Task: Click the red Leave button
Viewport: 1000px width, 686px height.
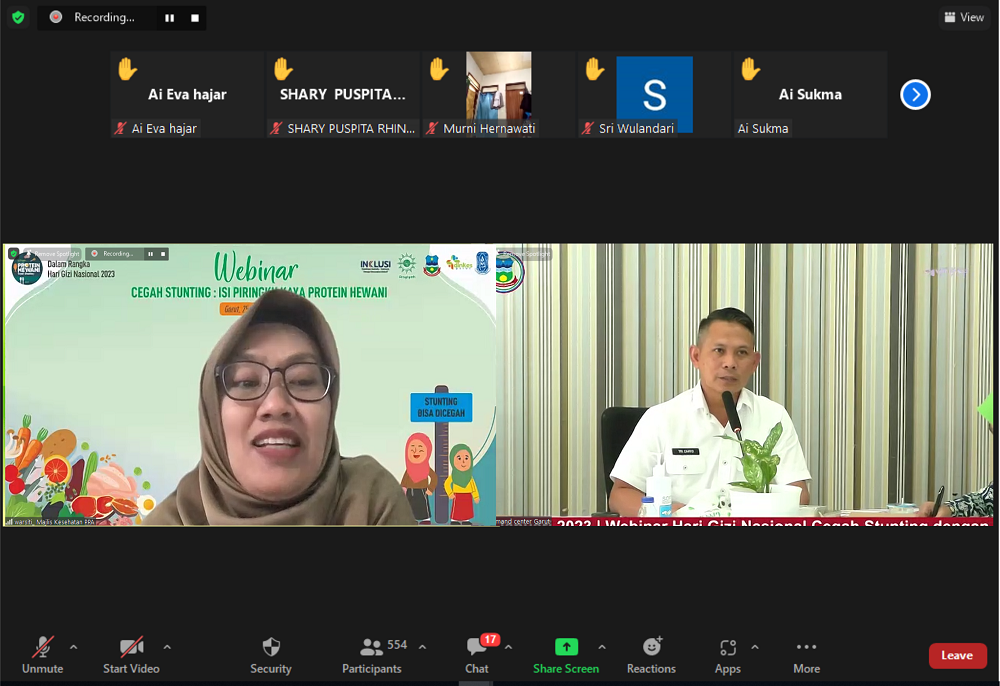Action: pyautogui.click(x=957, y=655)
